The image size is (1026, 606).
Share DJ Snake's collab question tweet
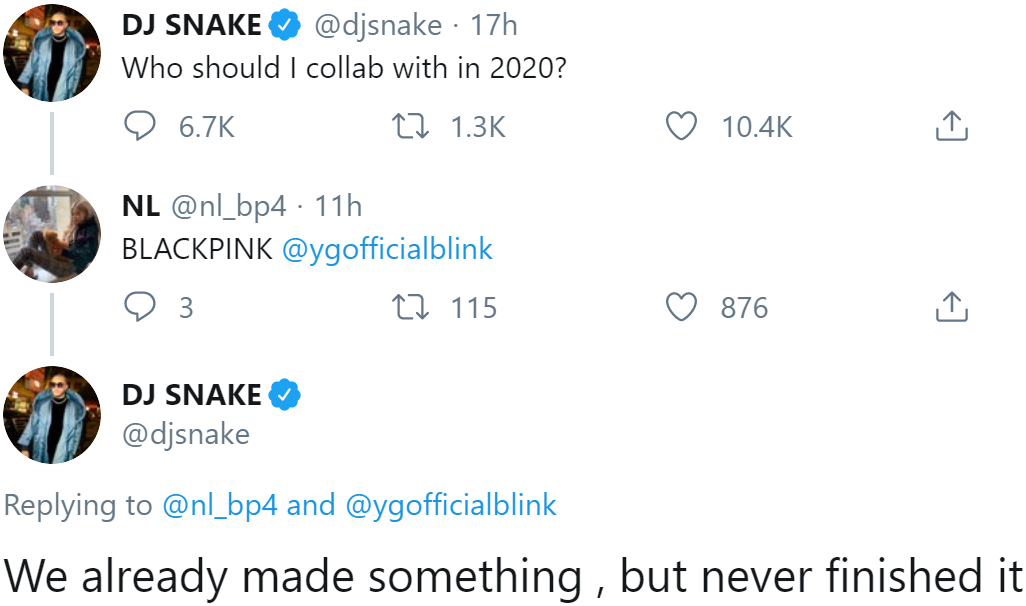pos(951,126)
